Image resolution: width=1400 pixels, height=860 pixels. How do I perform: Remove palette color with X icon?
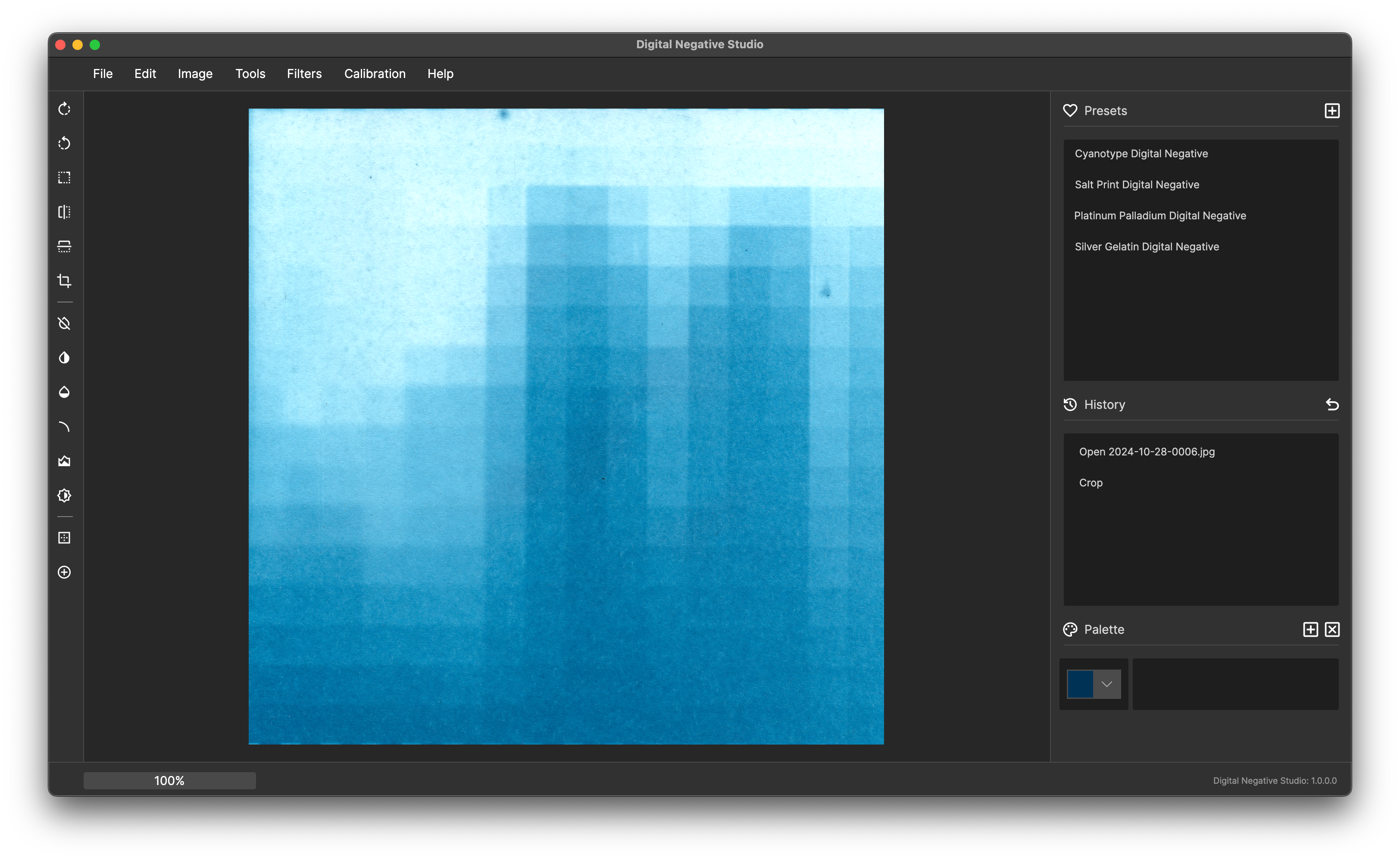(x=1332, y=629)
